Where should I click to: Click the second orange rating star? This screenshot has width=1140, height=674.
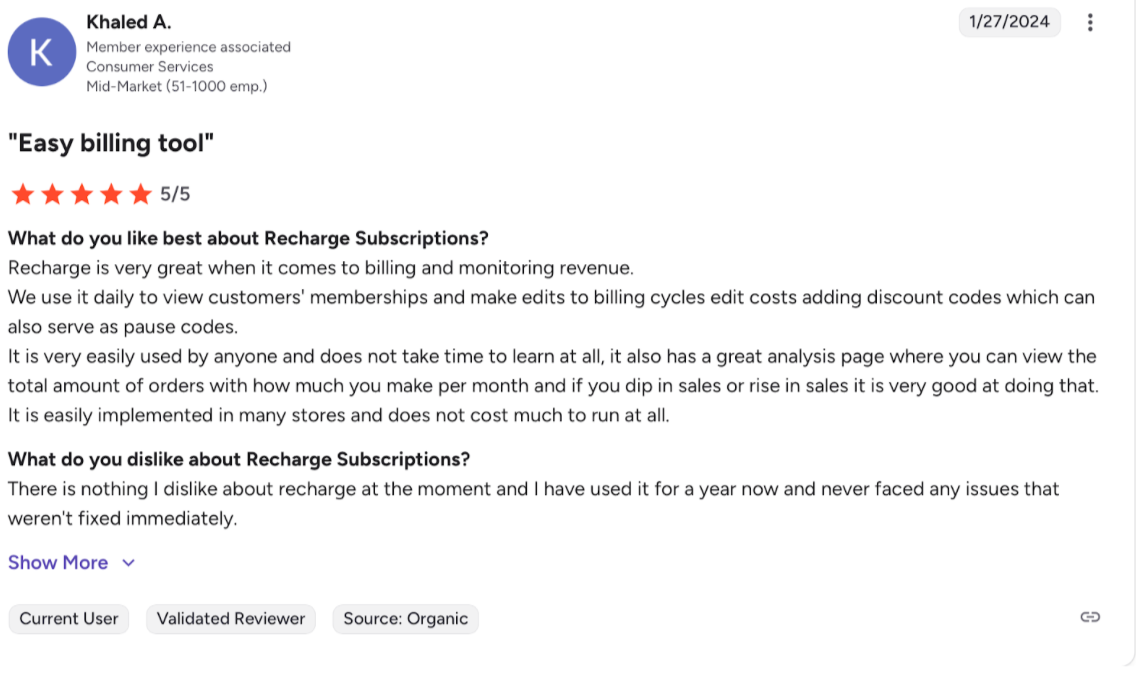52,194
